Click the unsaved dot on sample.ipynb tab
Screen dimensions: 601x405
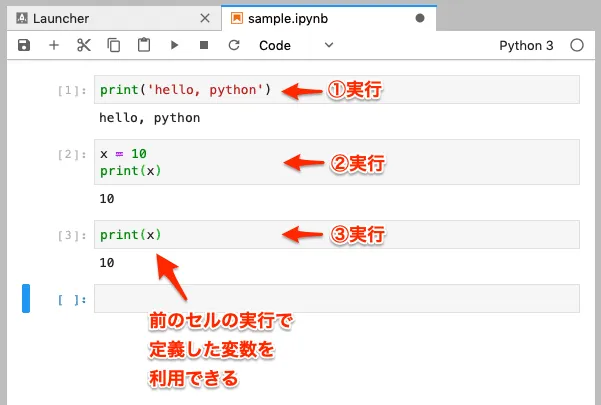(420, 18)
